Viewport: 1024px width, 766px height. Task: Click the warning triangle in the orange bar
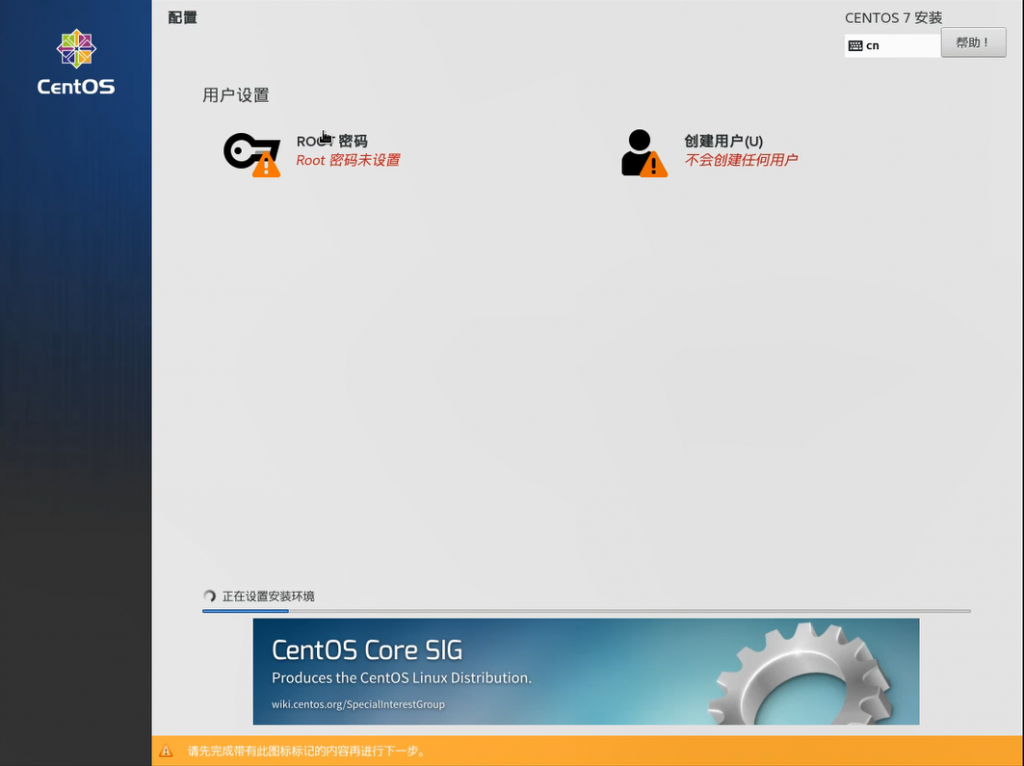[166, 751]
